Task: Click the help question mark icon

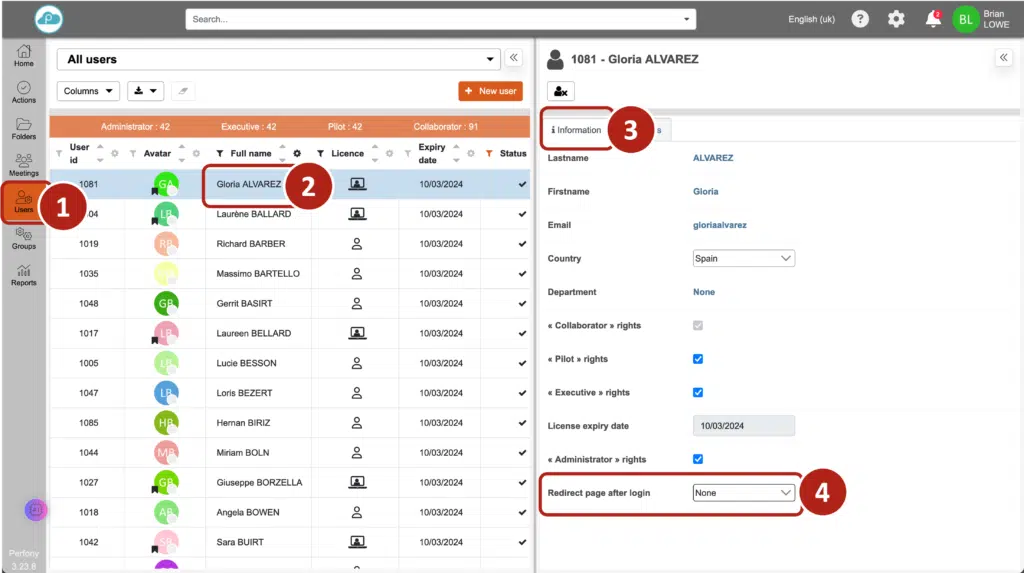Action: pos(859,19)
